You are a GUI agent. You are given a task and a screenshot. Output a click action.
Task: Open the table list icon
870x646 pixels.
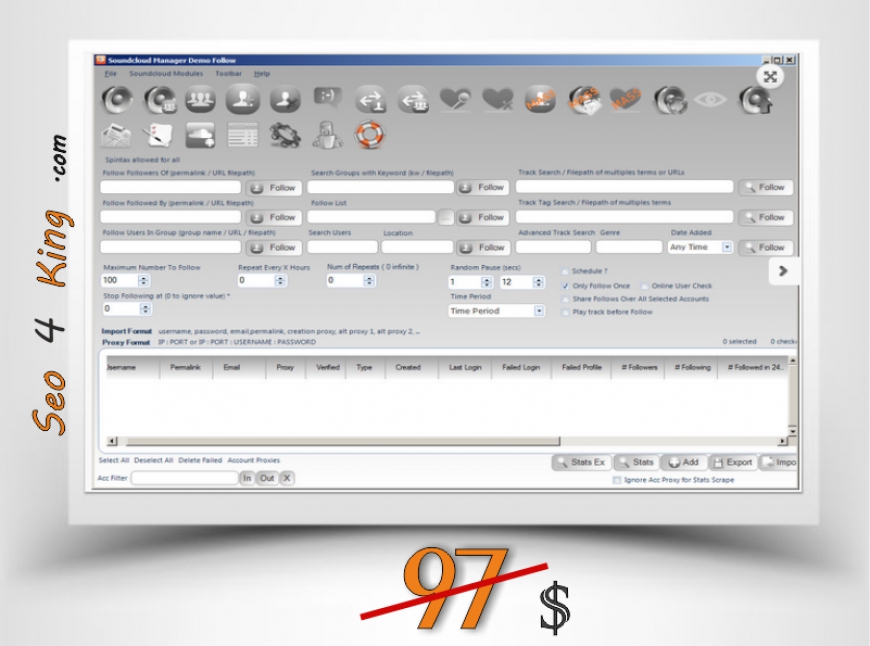243,135
